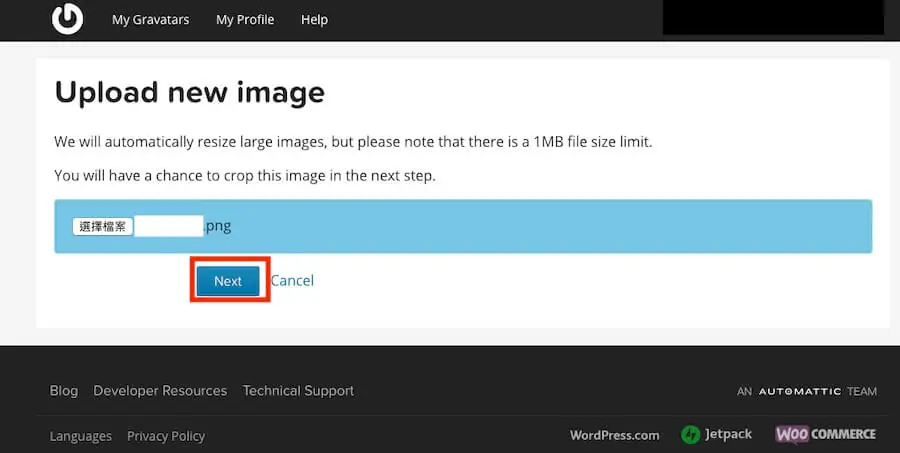Visit the Technical Support link

click(298, 391)
